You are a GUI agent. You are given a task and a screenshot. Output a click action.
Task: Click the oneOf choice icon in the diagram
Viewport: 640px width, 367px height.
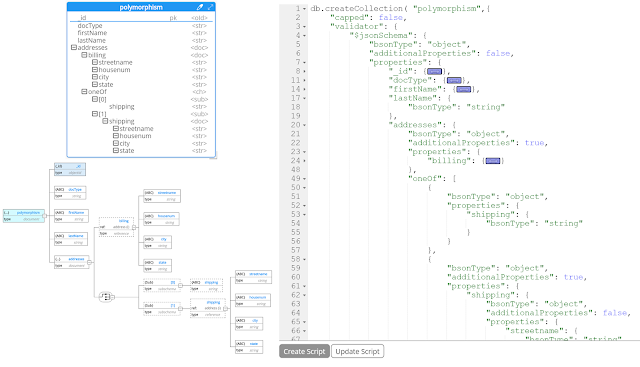(x=106, y=297)
